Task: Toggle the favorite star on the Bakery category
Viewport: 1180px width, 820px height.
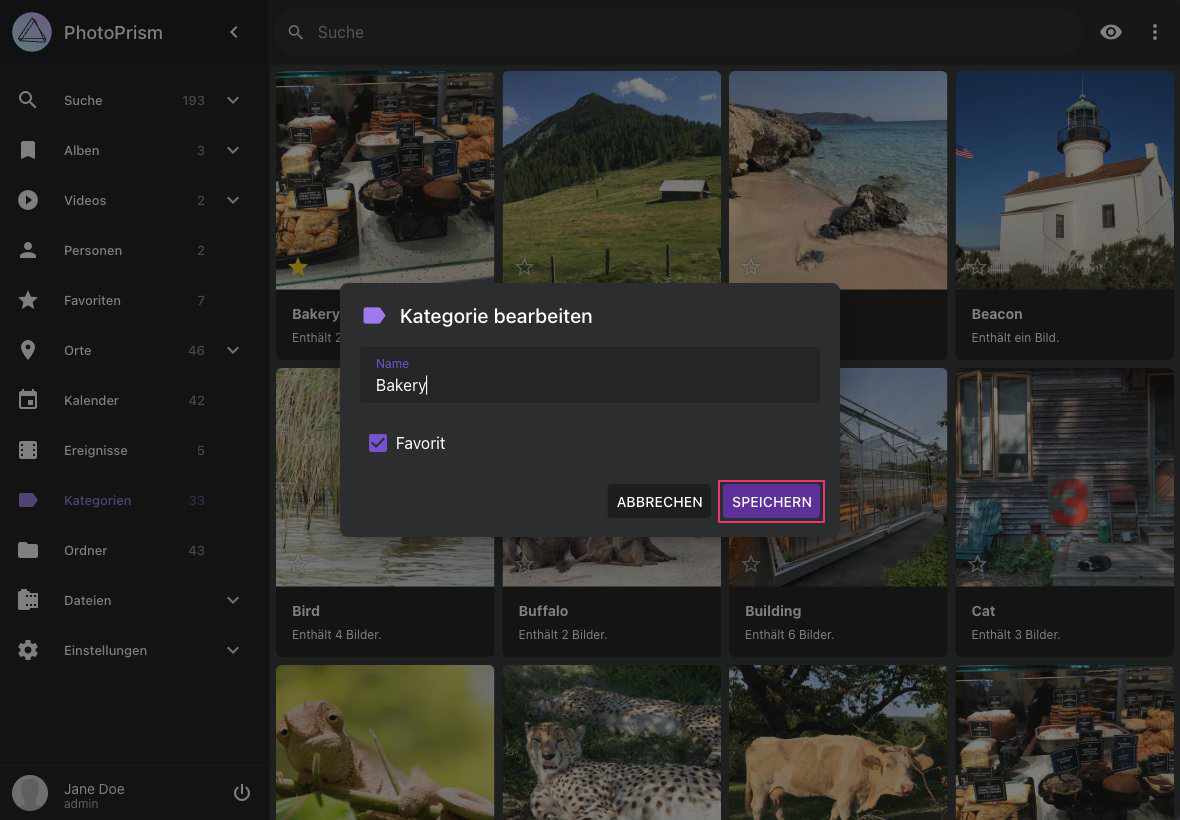Action: 298,266
